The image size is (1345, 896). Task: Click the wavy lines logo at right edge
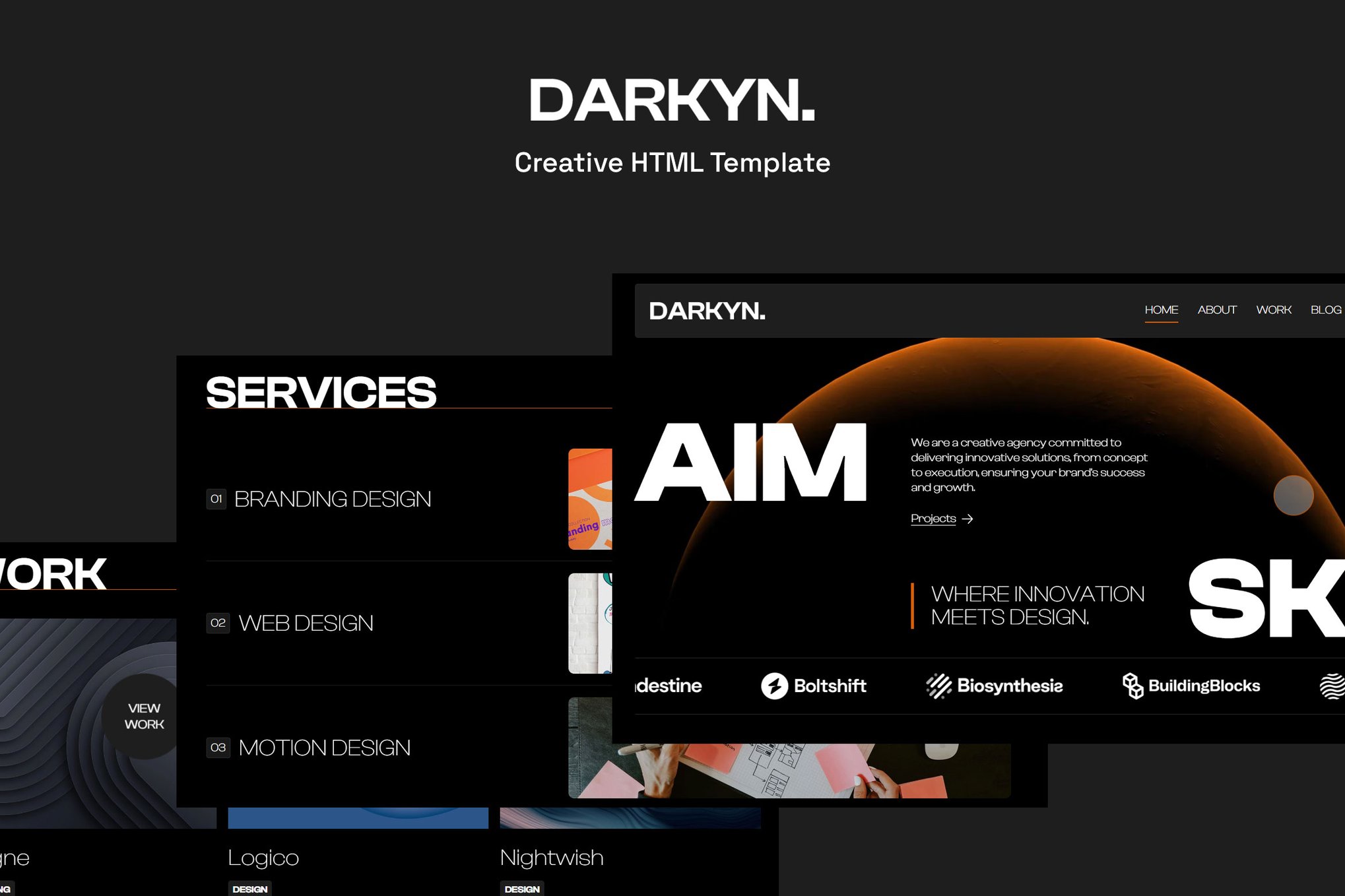(x=1333, y=686)
